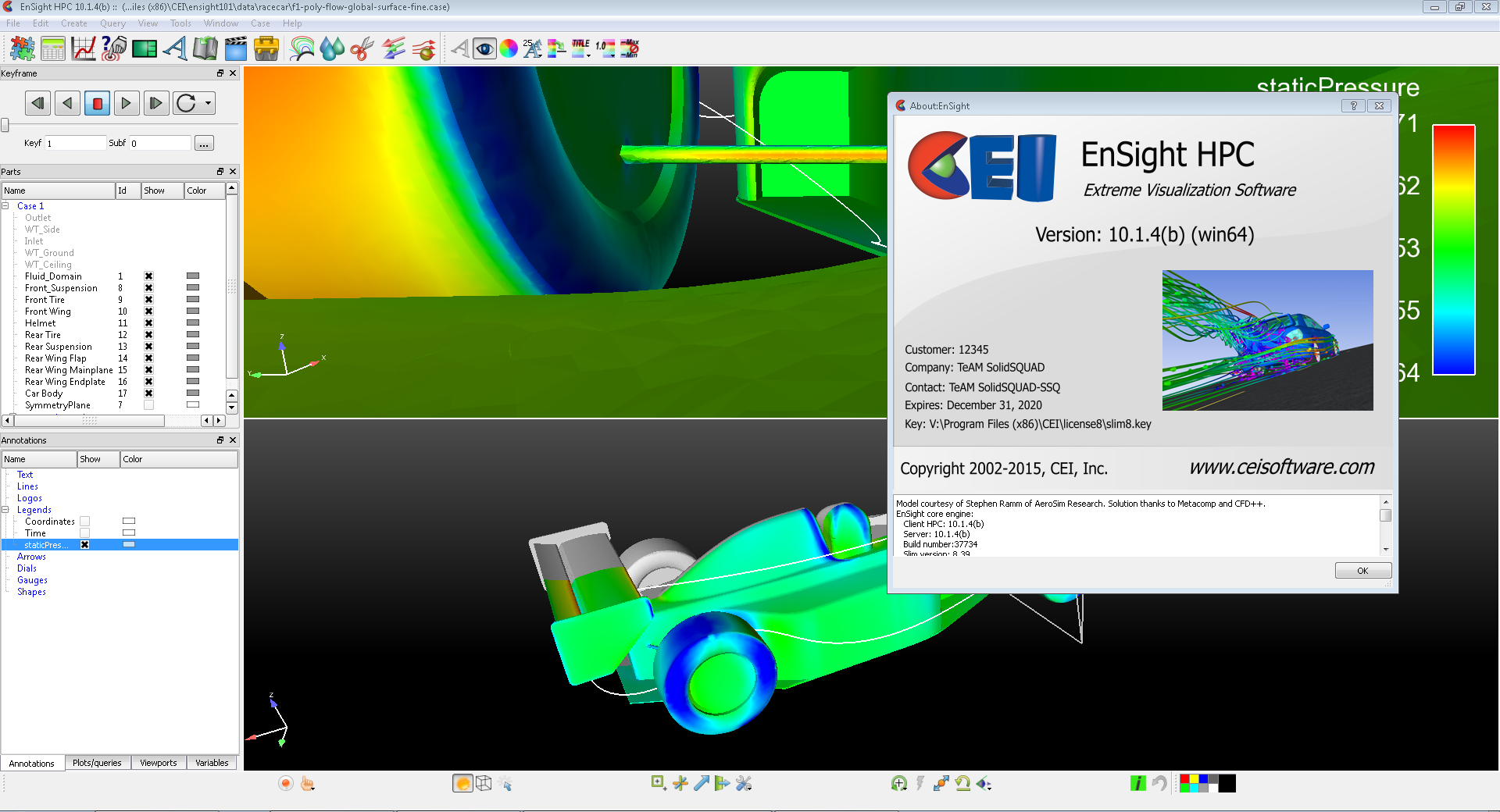Viewport: 1500px width, 812px height.
Task: Collapse the Legends tree node
Action: coord(5,510)
